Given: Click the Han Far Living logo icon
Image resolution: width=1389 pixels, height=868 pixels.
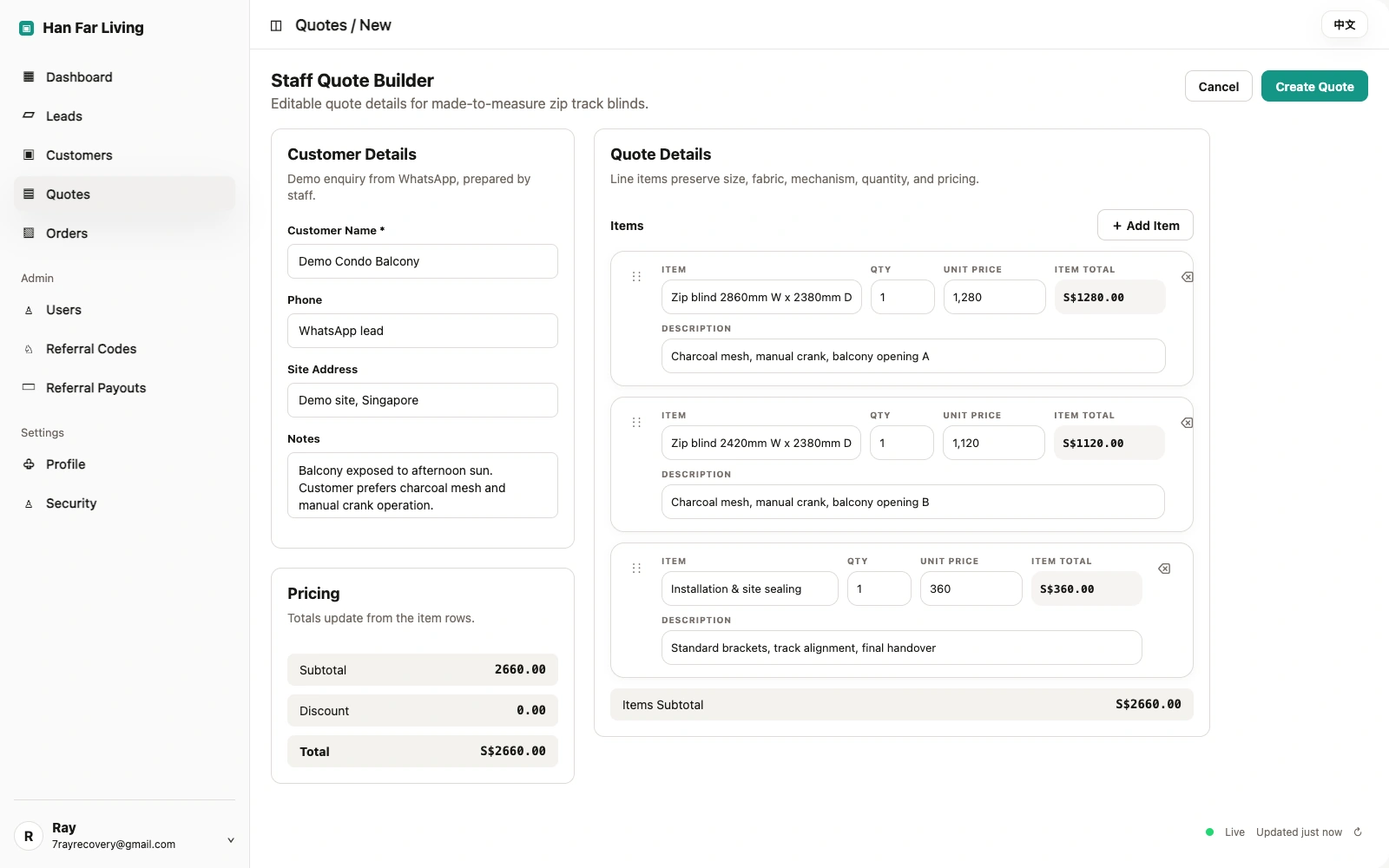Looking at the screenshot, I should click(27, 28).
